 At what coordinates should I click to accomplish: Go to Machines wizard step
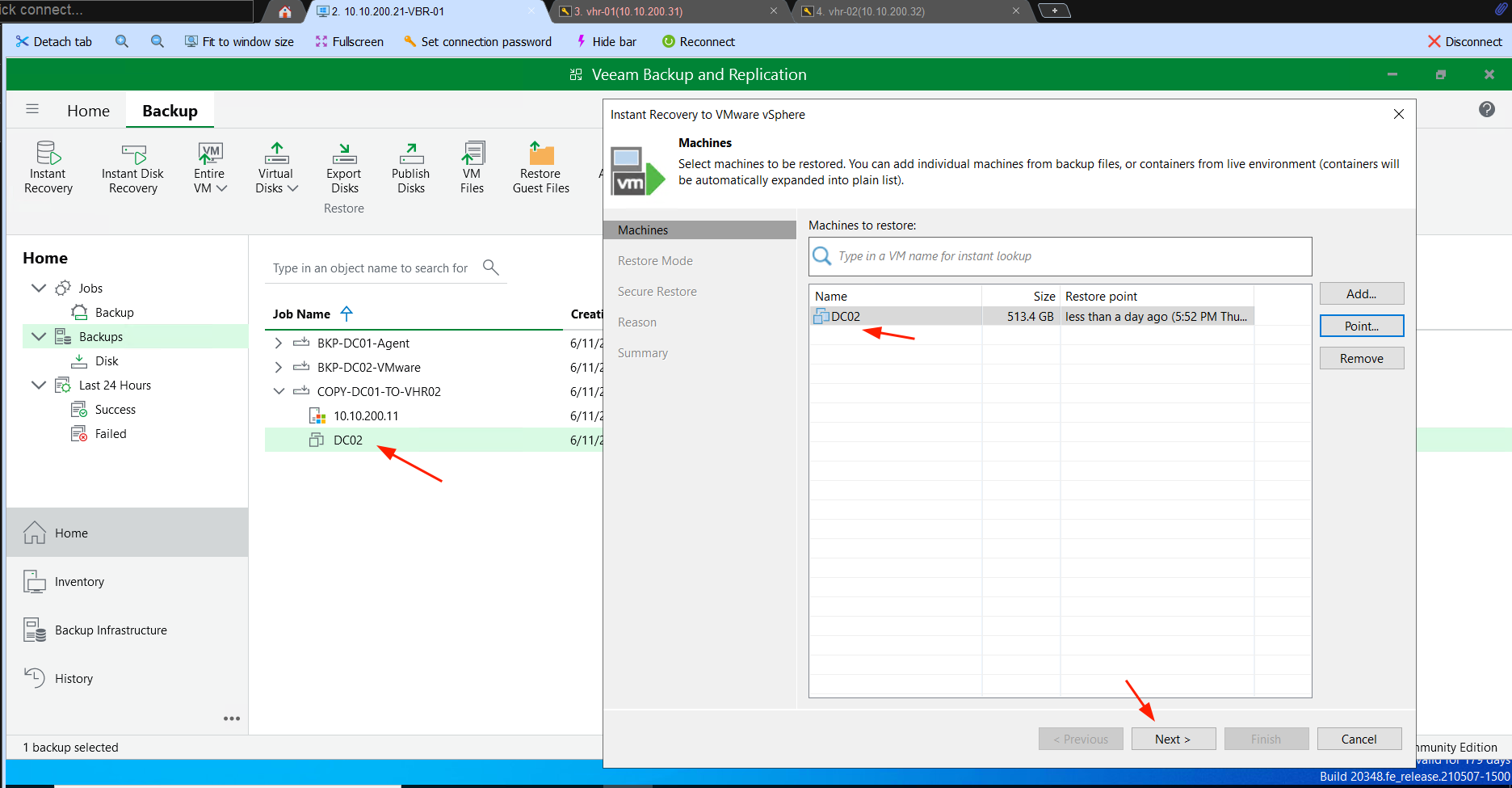coord(699,230)
